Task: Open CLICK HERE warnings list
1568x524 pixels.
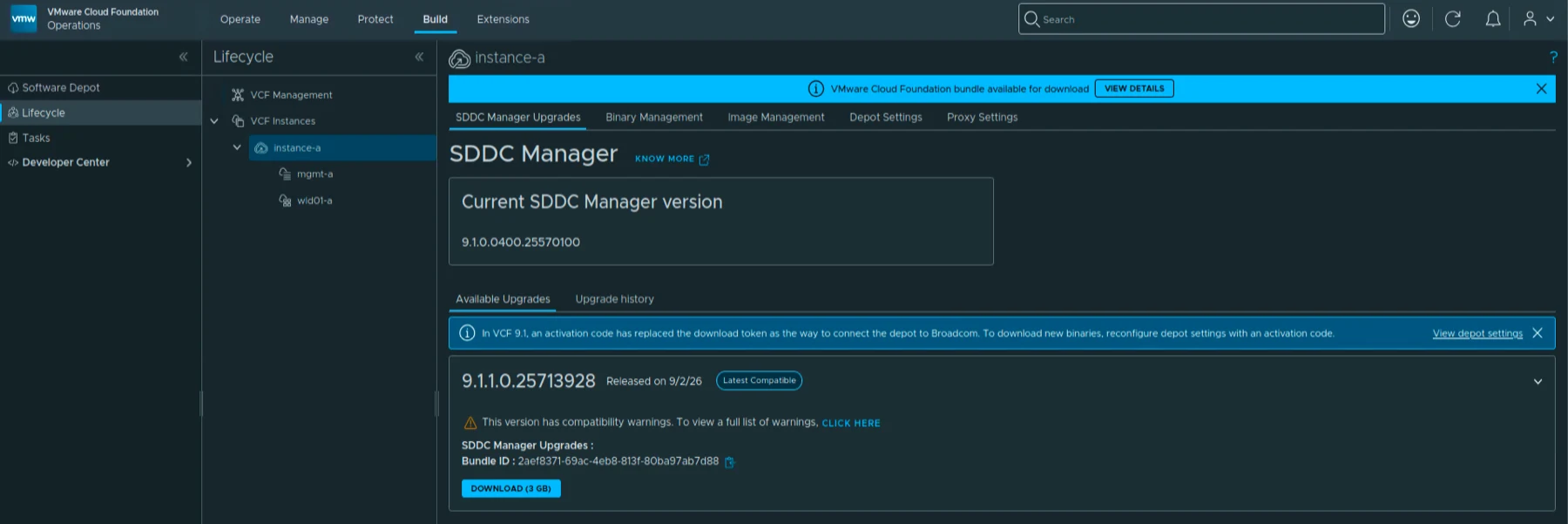Action: click(x=851, y=423)
